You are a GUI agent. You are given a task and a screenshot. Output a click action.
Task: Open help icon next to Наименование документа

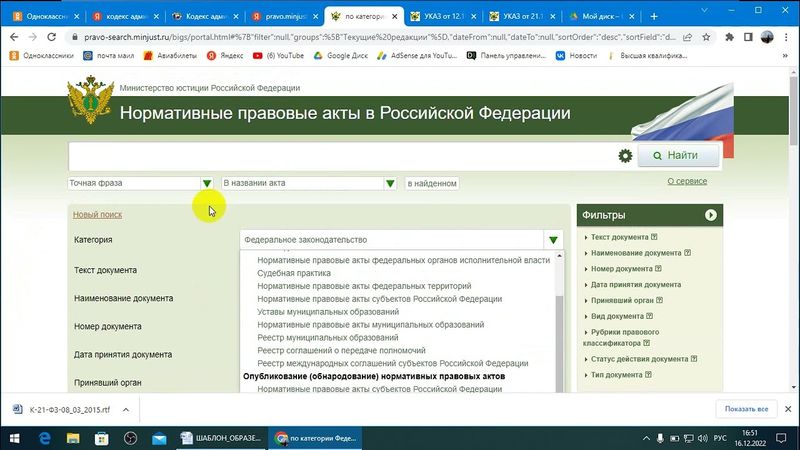[x=687, y=253]
